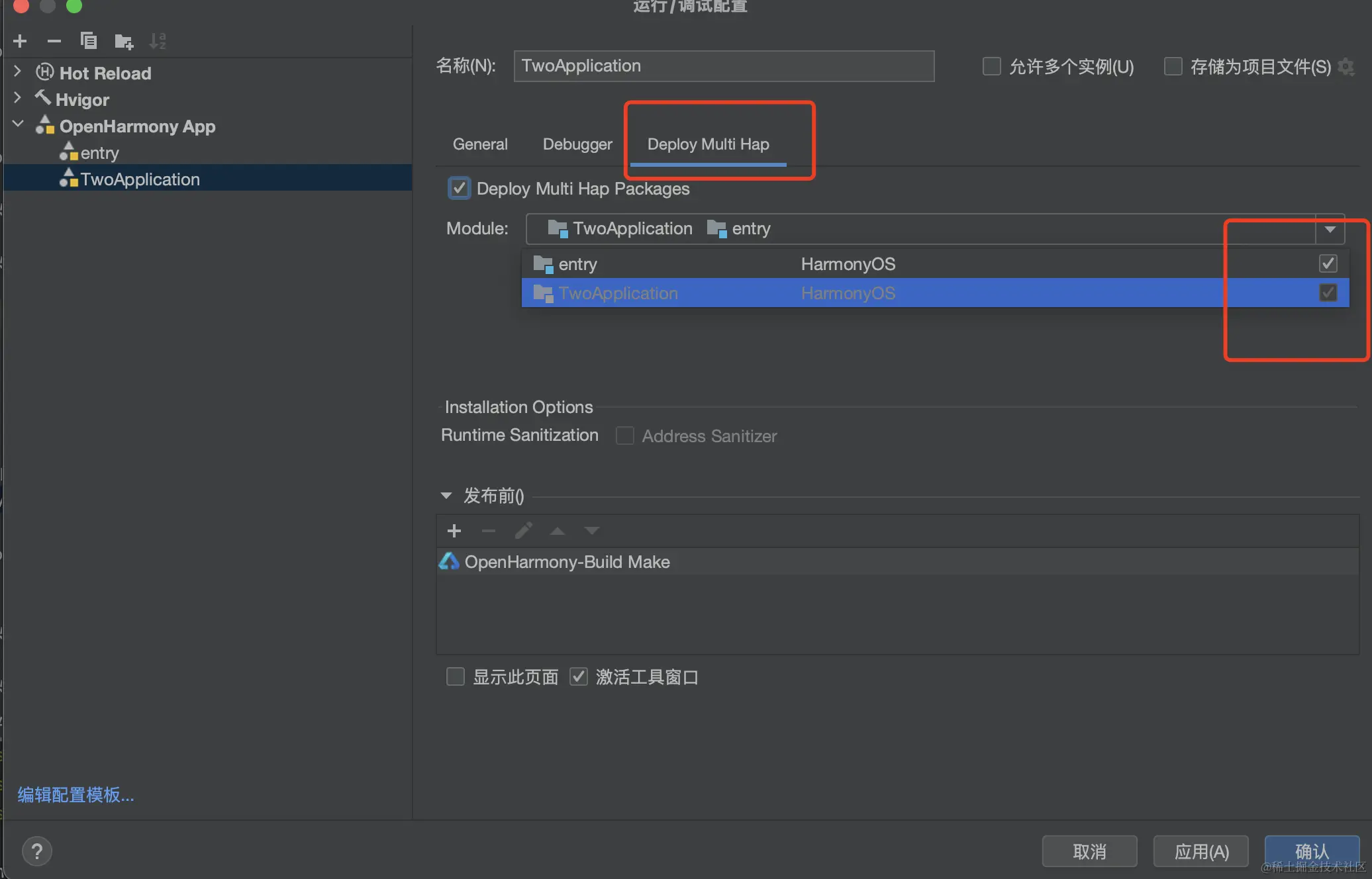Click the help question mark button
1372x879 pixels.
pos(37,851)
